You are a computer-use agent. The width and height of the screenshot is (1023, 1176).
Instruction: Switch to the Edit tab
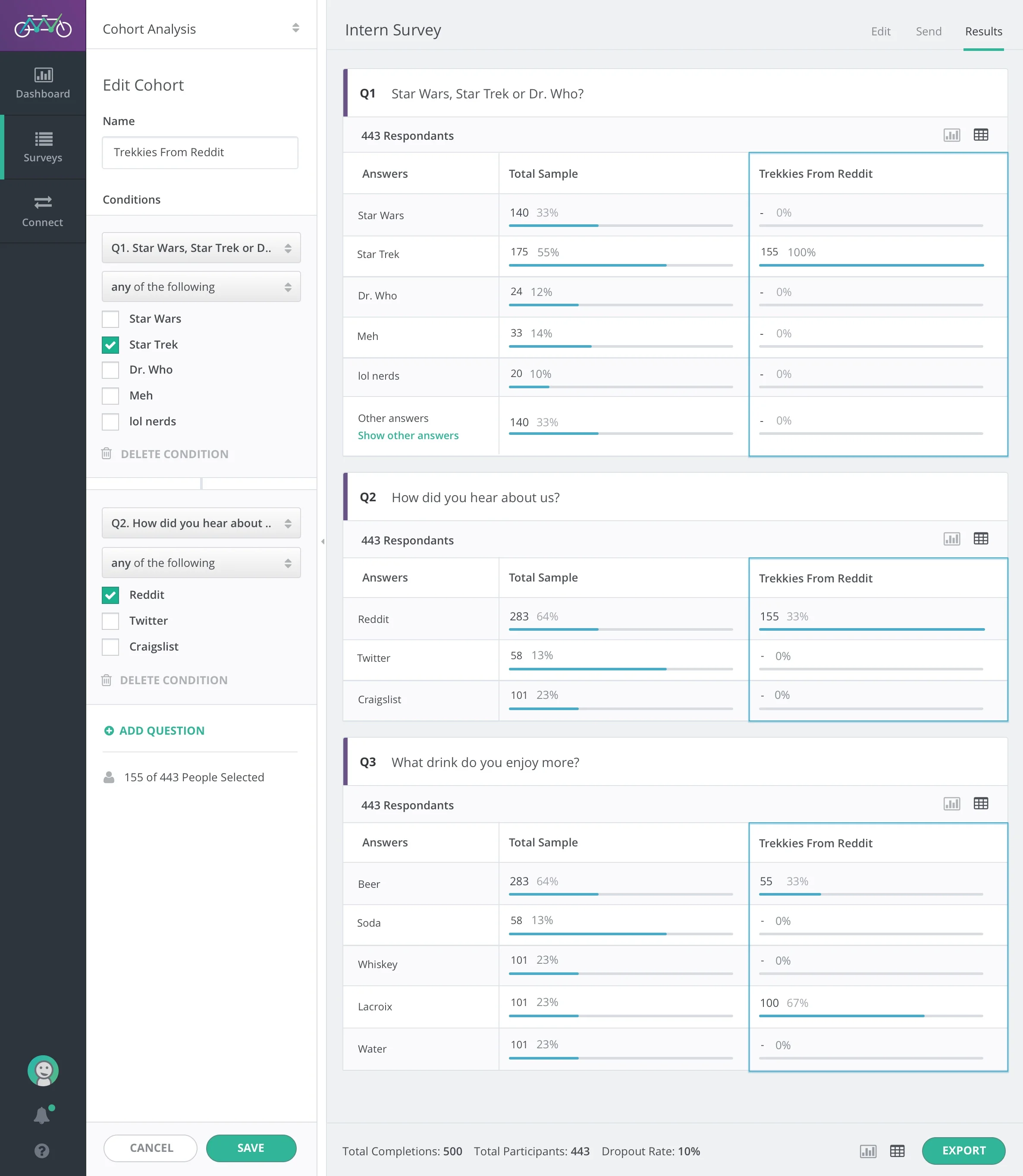coord(880,31)
